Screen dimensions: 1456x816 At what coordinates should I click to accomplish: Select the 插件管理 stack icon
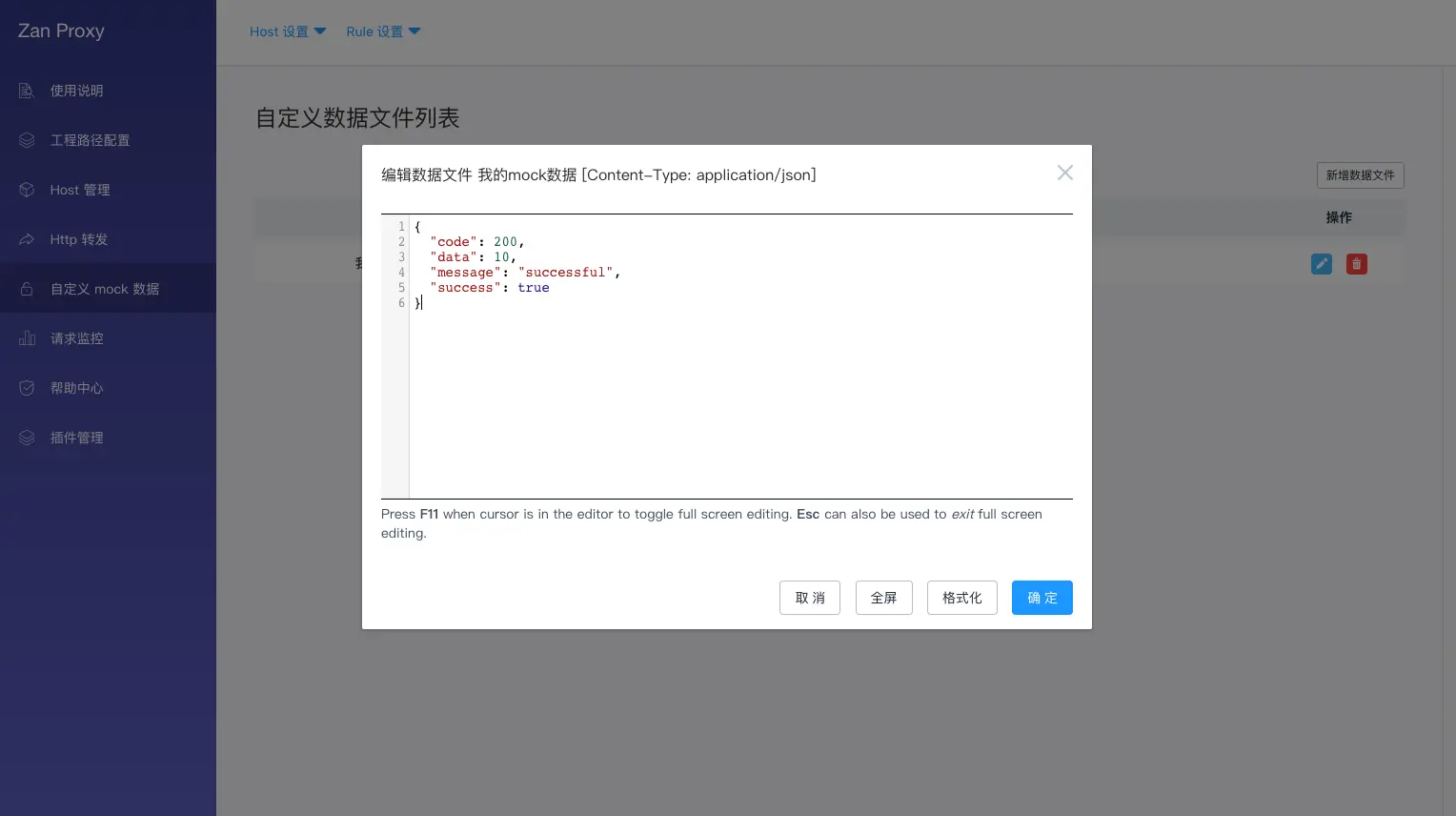pos(27,438)
